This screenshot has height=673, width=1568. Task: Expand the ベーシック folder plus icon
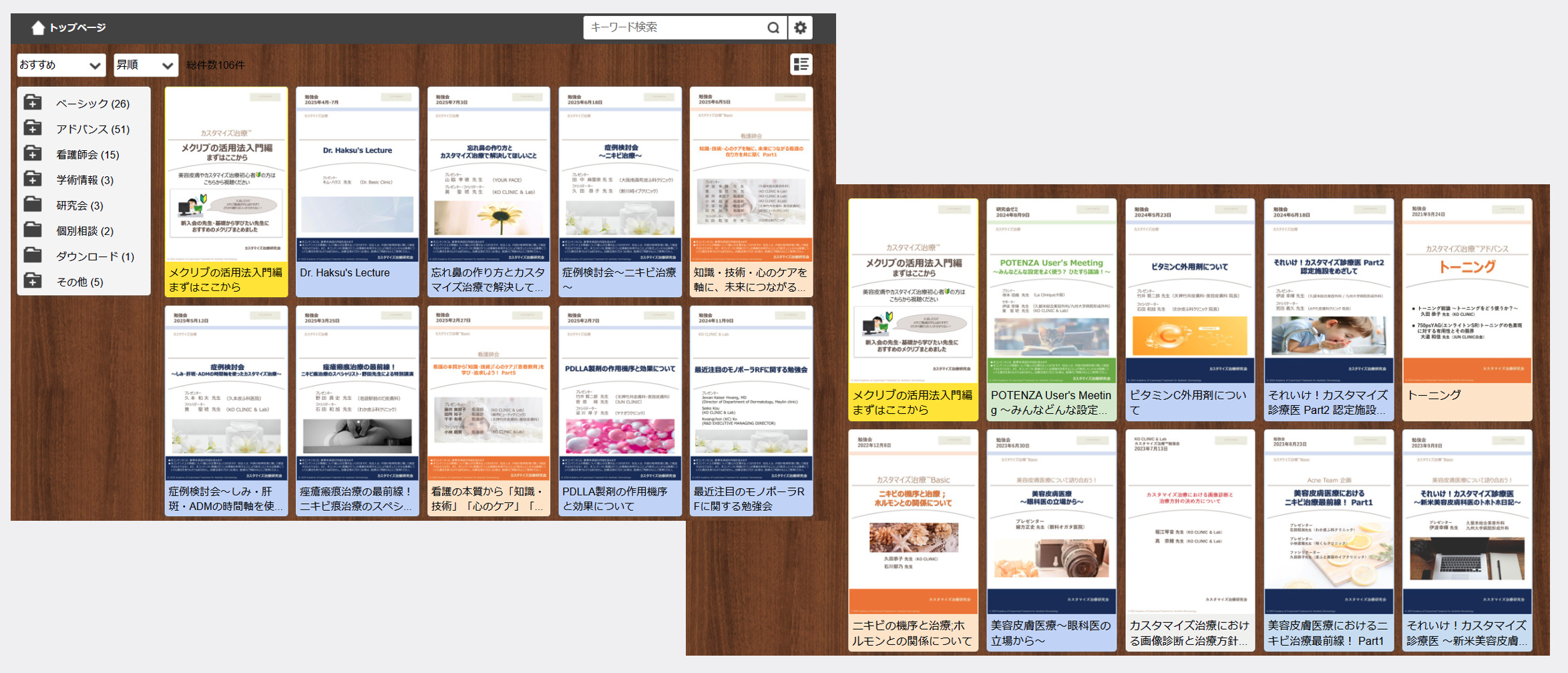(33, 103)
